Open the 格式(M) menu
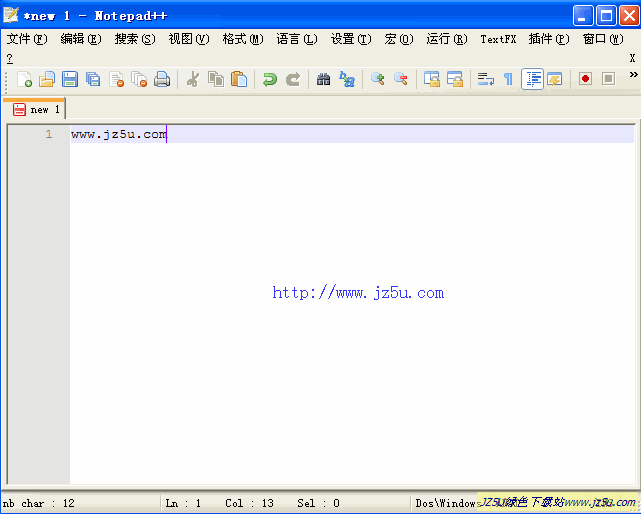Viewport: 641px width, 514px height. point(243,39)
